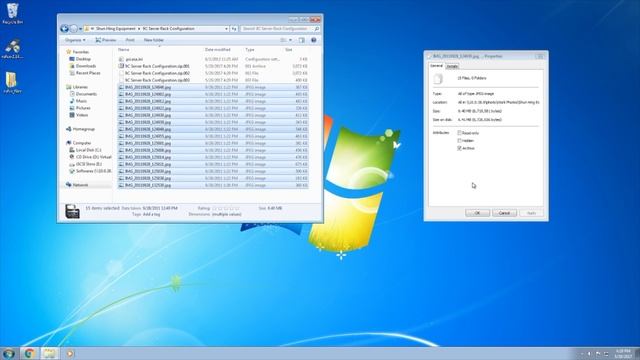Click the Explorer search box
The height and width of the screenshot is (360, 640).
click(x=280, y=29)
